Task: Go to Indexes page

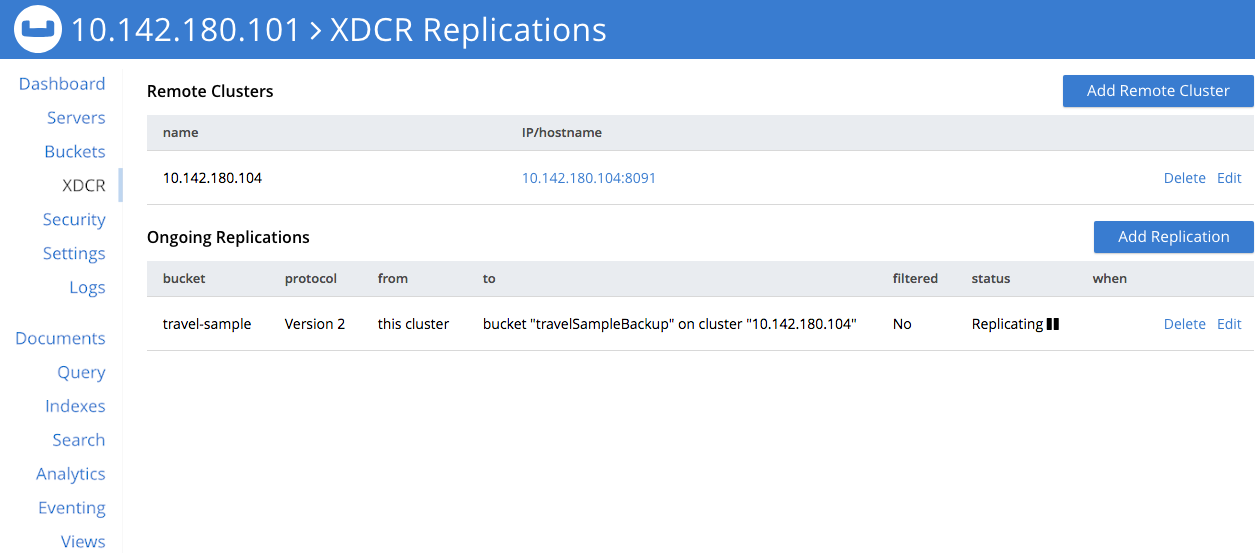Action: 75,407
